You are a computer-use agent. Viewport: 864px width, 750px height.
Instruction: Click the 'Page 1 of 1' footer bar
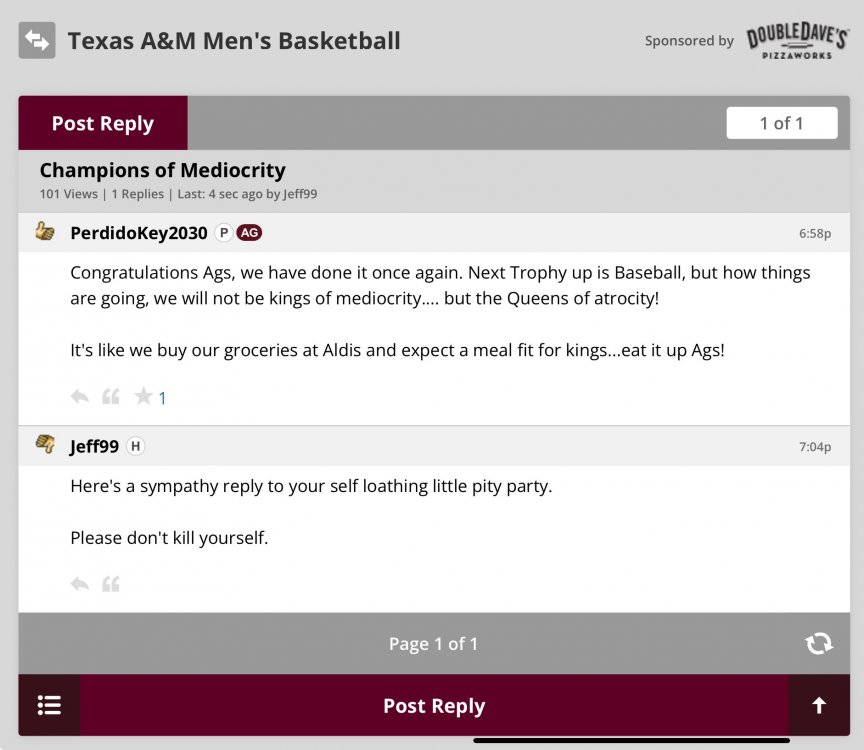[x=433, y=644]
